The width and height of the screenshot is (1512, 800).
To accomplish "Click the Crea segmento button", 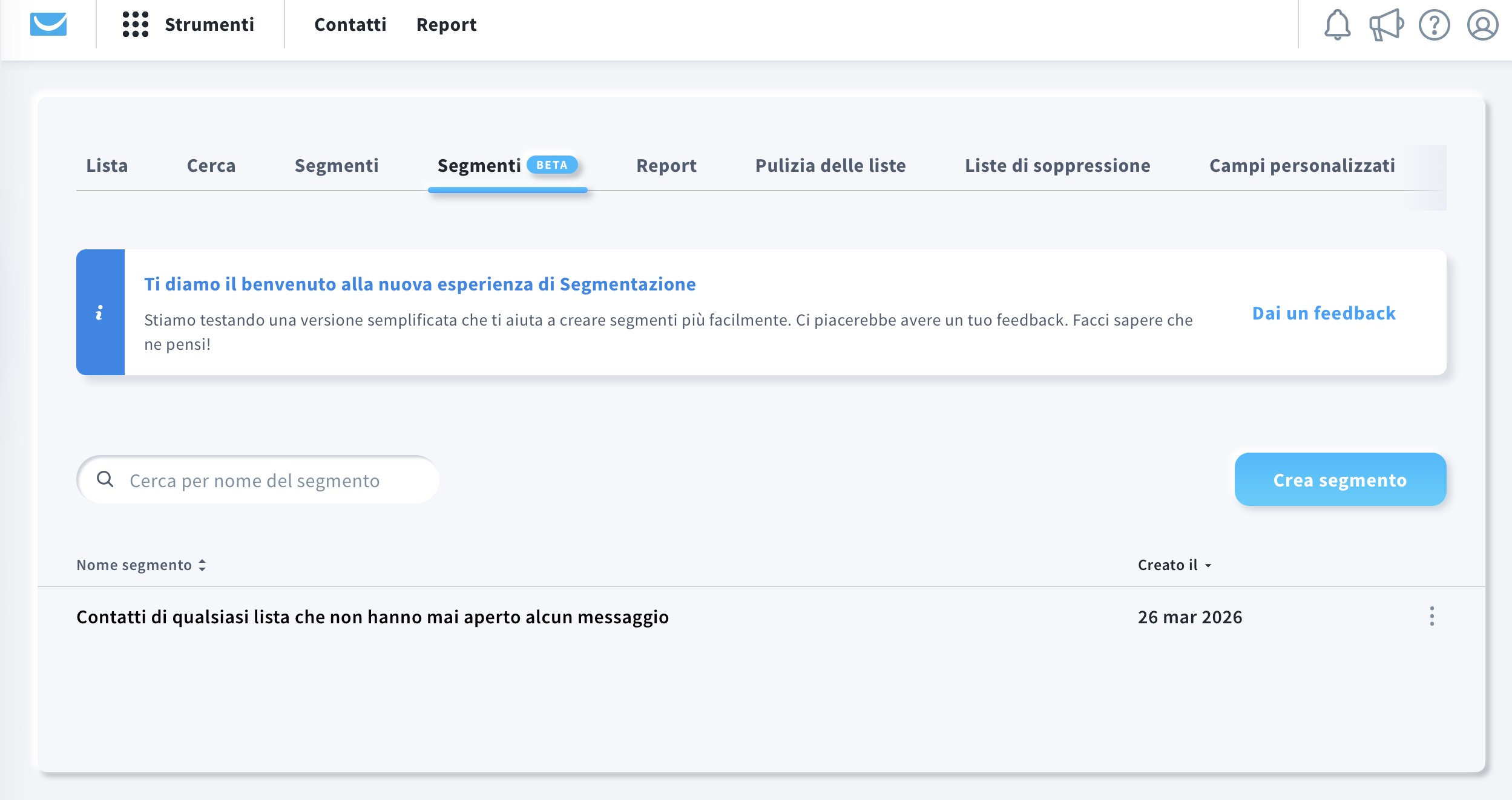I will pyautogui.click(x=1340, y=479).
